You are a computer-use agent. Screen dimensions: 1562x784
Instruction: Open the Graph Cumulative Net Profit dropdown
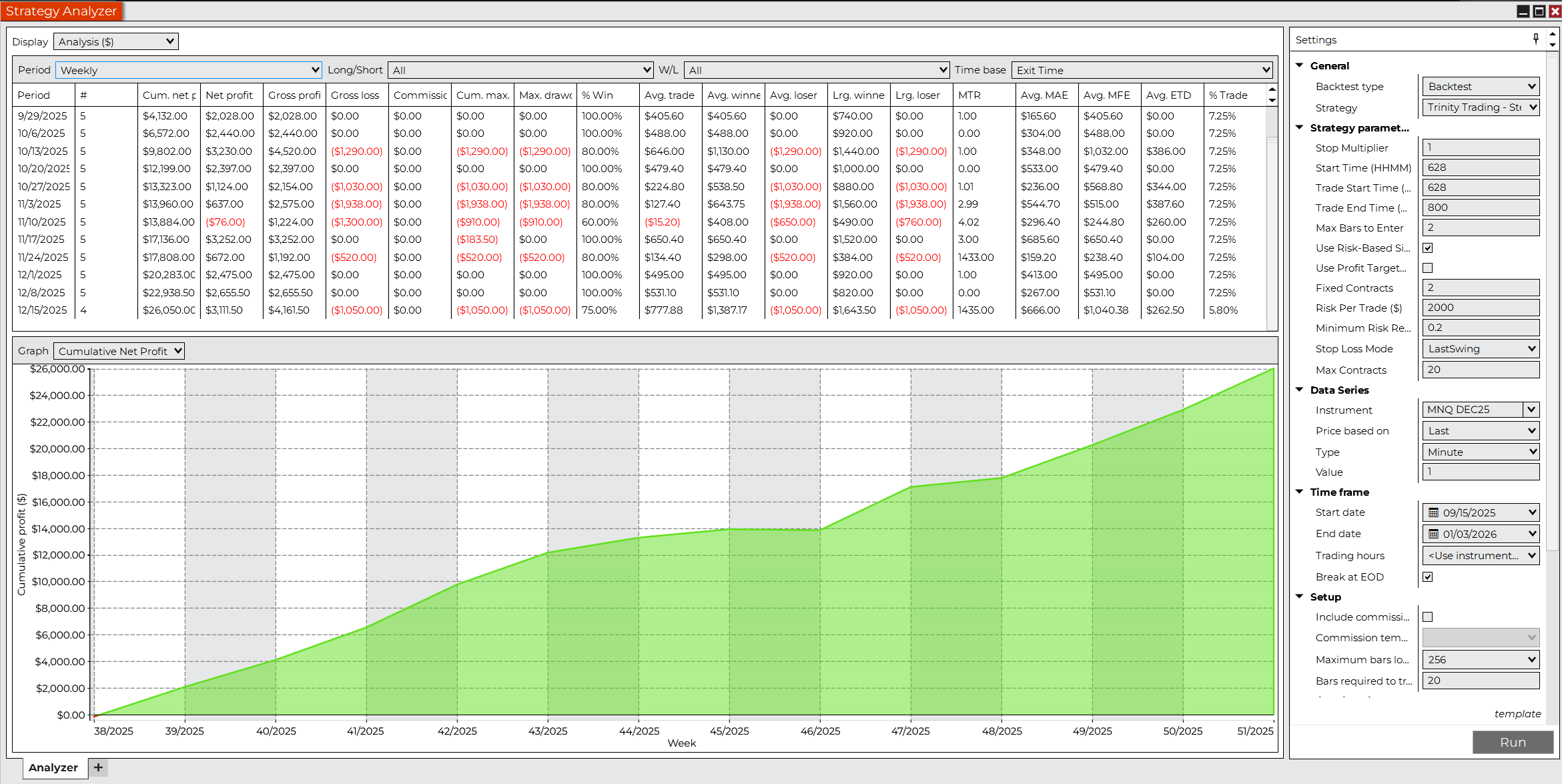point(119,351)
